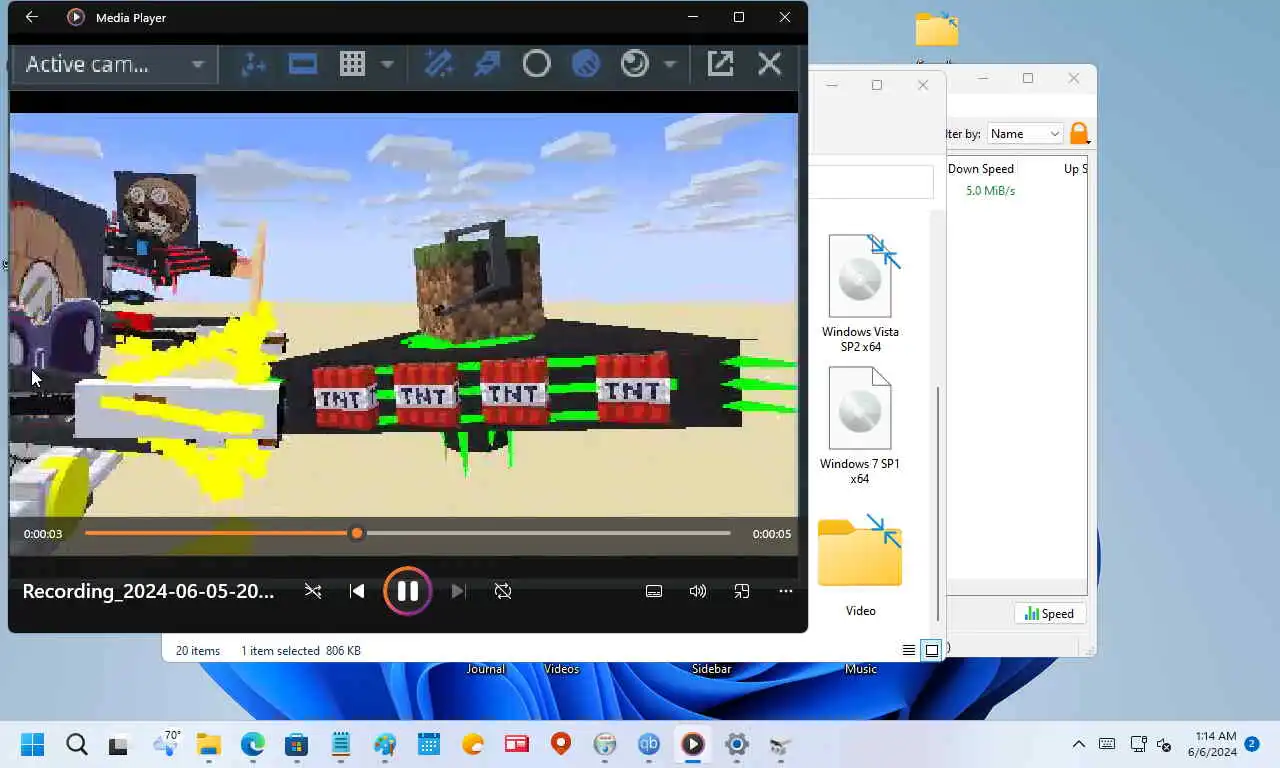Open muted volume icon in system tray
This screenshot has width=1280, height=768.
1164,744
